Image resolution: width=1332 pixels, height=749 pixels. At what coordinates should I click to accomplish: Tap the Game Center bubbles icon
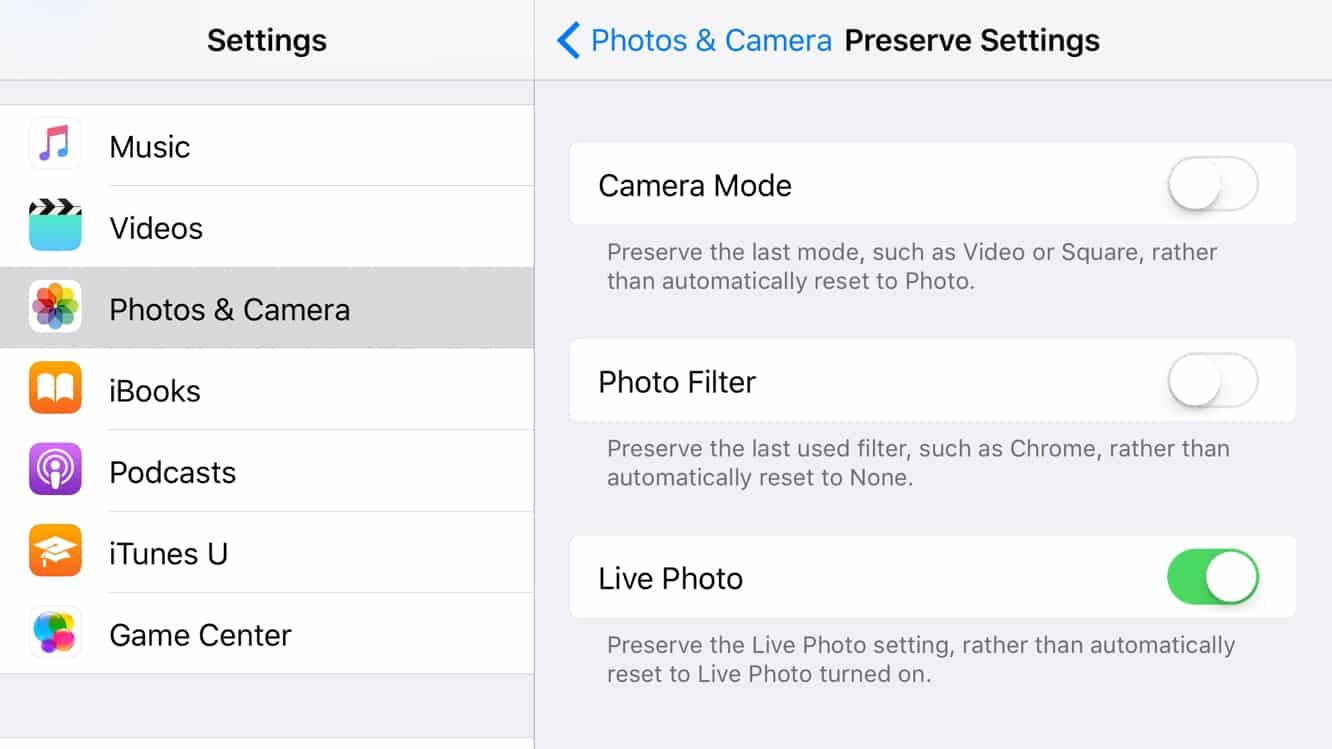tap(55, 633)
